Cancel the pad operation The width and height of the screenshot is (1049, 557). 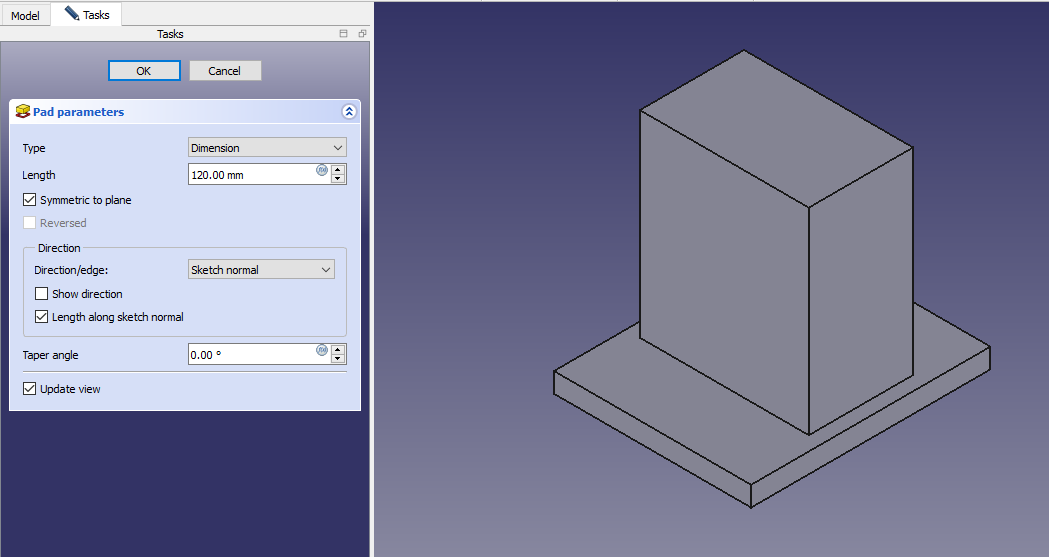click(x=225, y=71)
